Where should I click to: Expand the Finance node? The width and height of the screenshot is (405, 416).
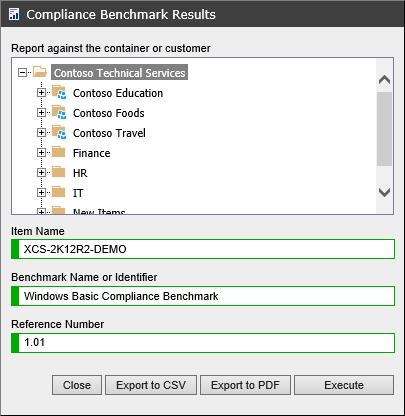coord(41,152)
